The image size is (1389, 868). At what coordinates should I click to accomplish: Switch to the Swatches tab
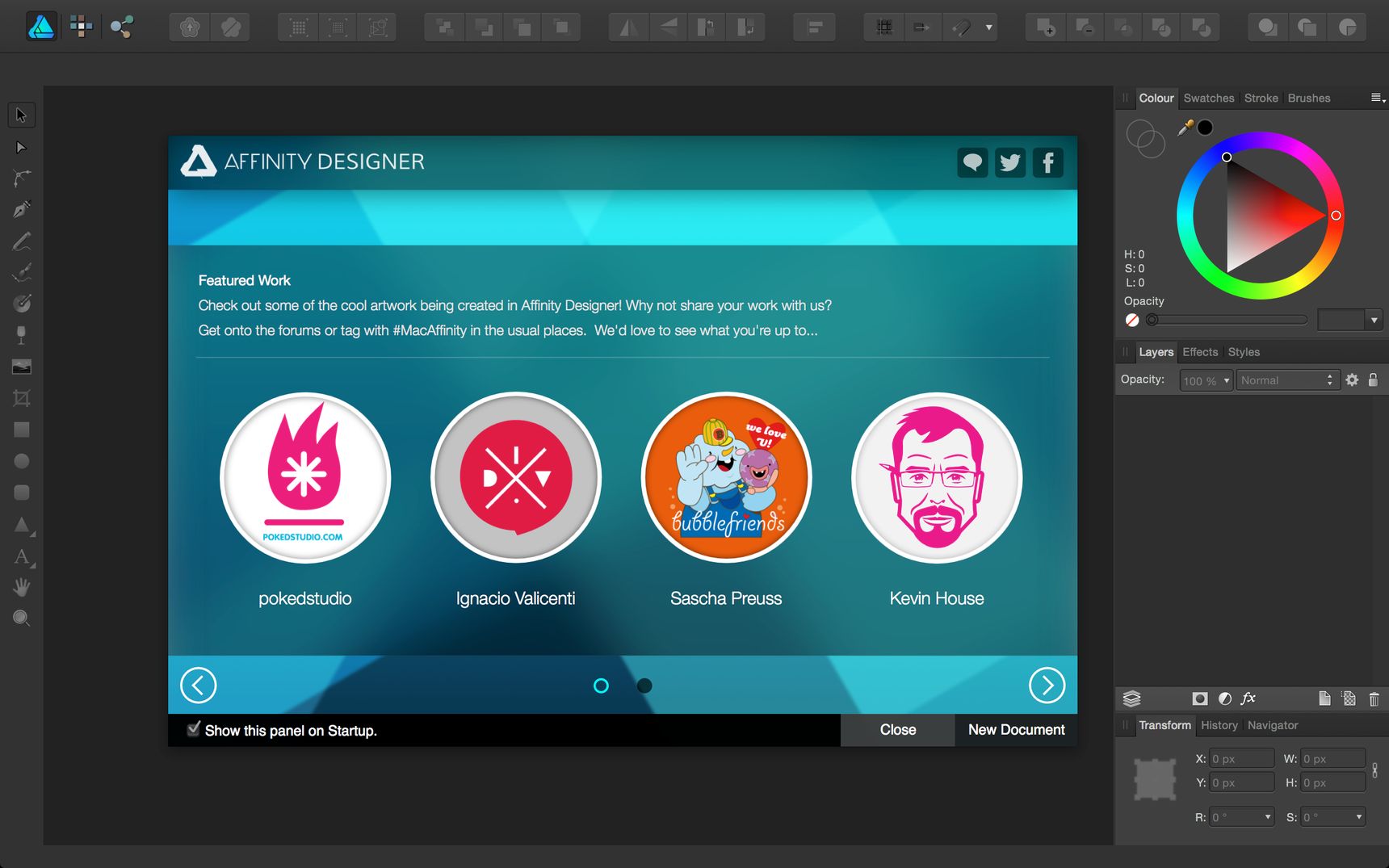[x=1209, y=99]
